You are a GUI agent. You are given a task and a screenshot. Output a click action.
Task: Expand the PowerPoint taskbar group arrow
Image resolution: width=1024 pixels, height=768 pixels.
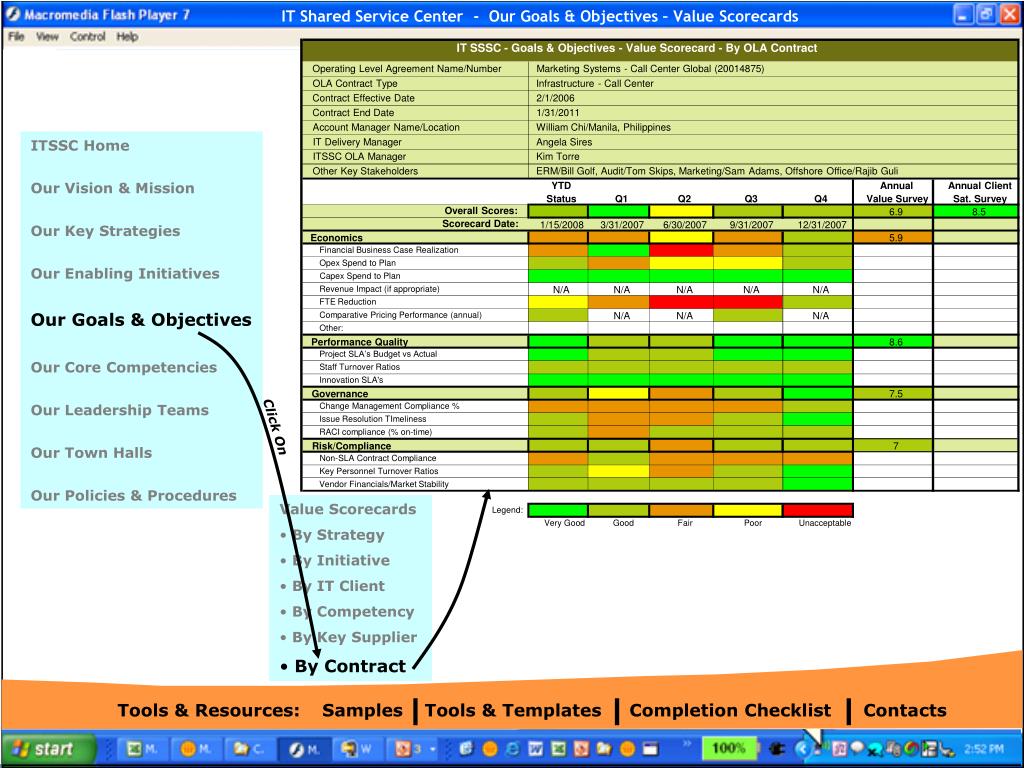(433, 749)
